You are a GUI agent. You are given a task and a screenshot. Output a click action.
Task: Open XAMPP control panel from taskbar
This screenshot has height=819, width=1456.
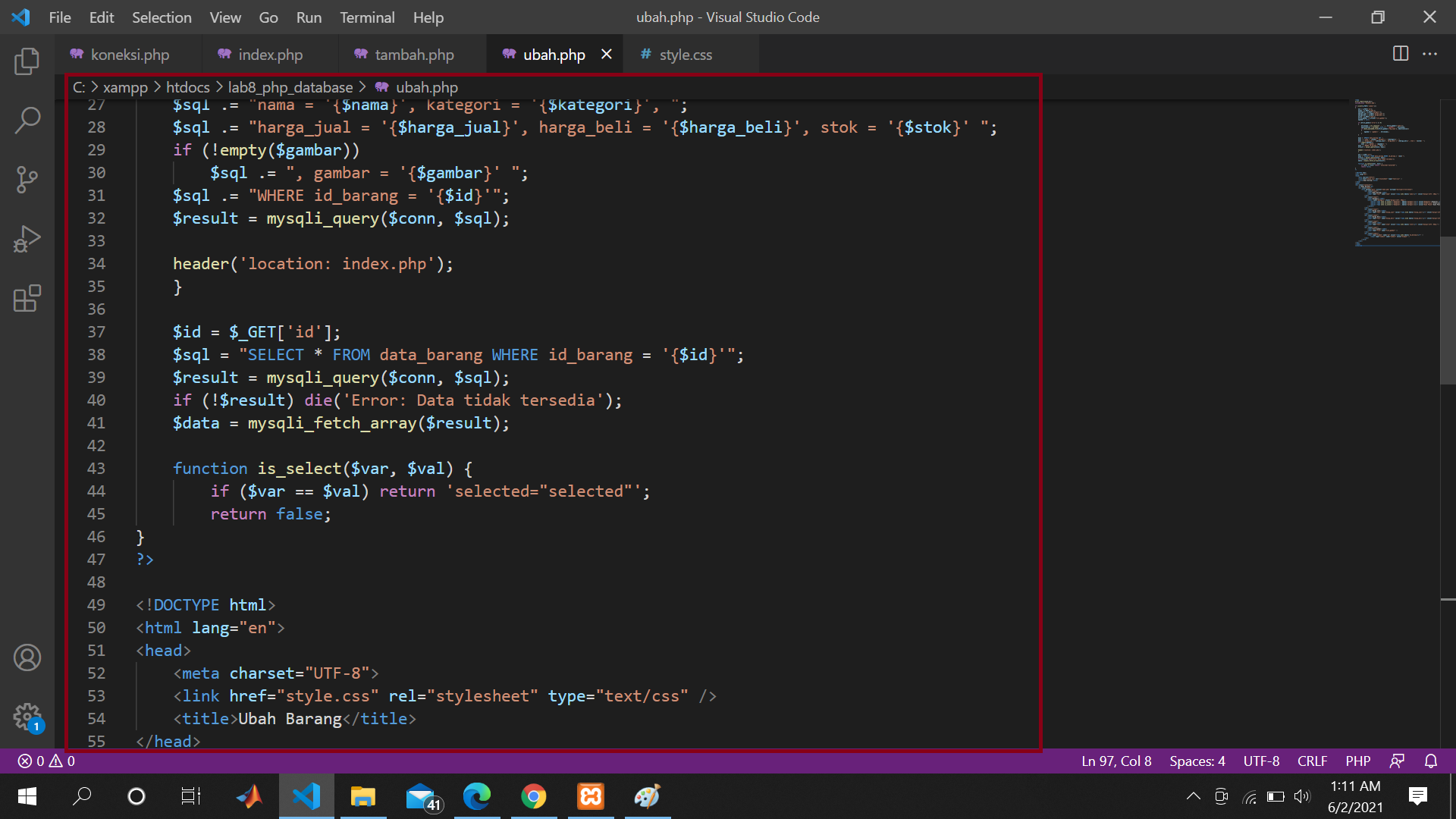591,796
